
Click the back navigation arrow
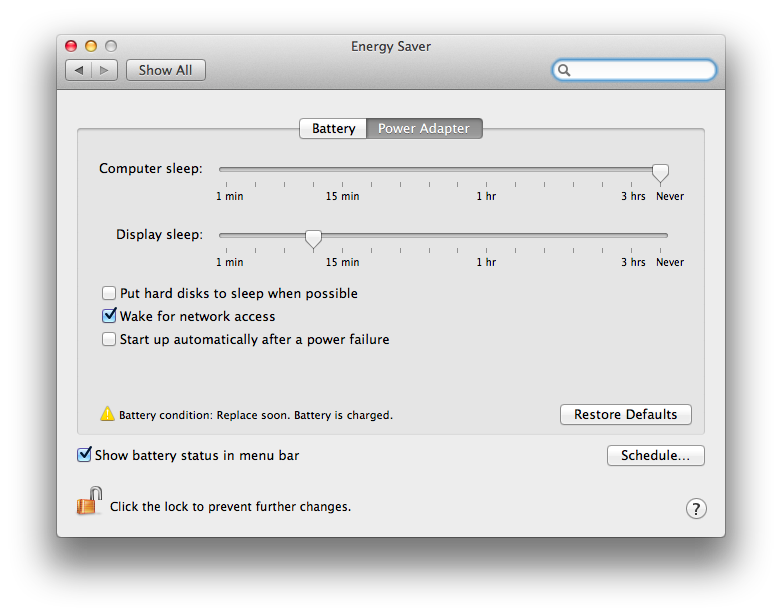[x=79, y=70]
